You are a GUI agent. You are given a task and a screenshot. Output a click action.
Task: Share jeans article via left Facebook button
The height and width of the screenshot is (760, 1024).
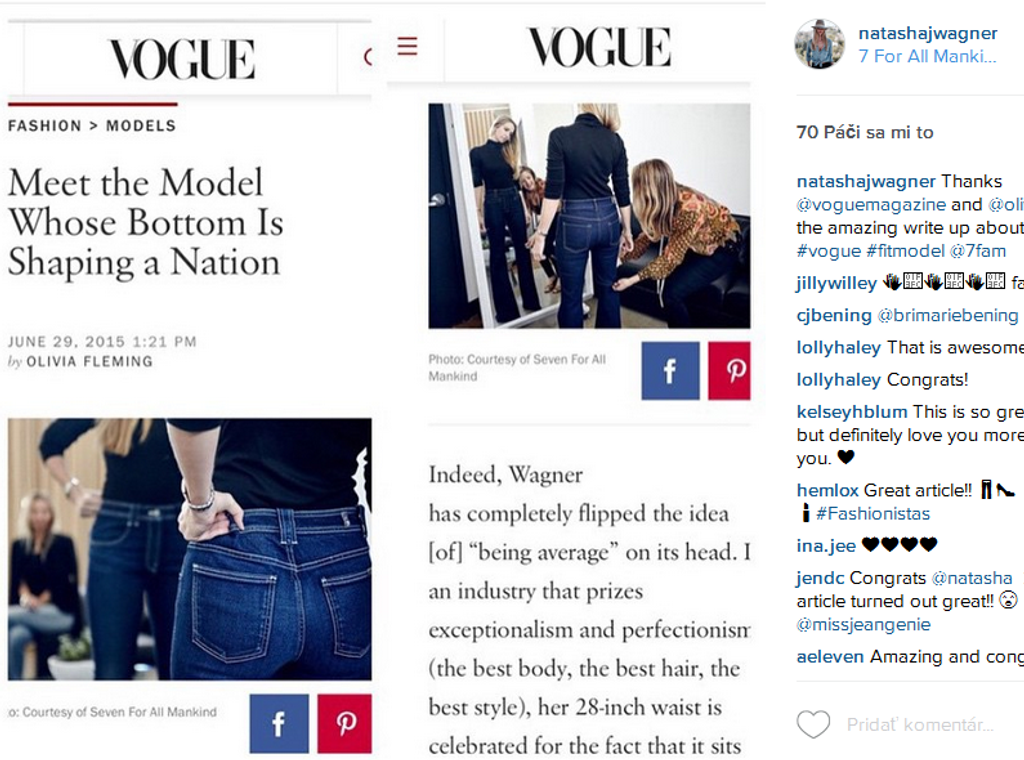tap(279, 723)
